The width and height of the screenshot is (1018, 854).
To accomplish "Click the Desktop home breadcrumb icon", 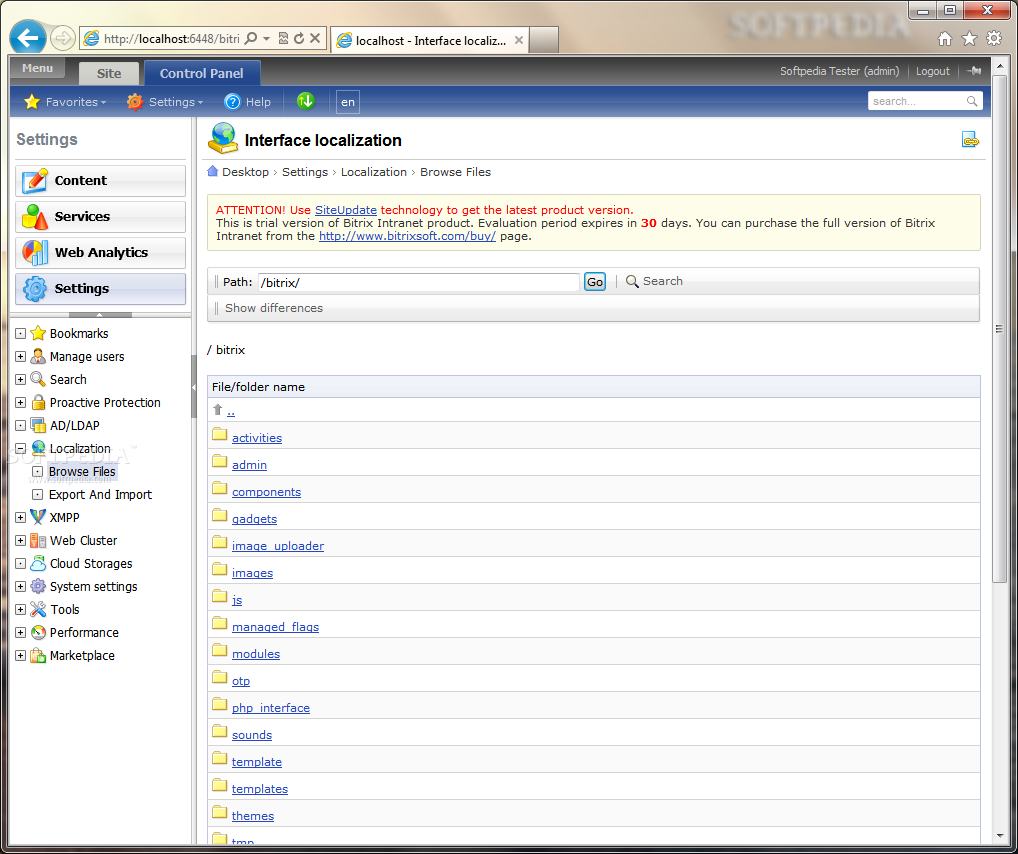I will click(212, 171).
